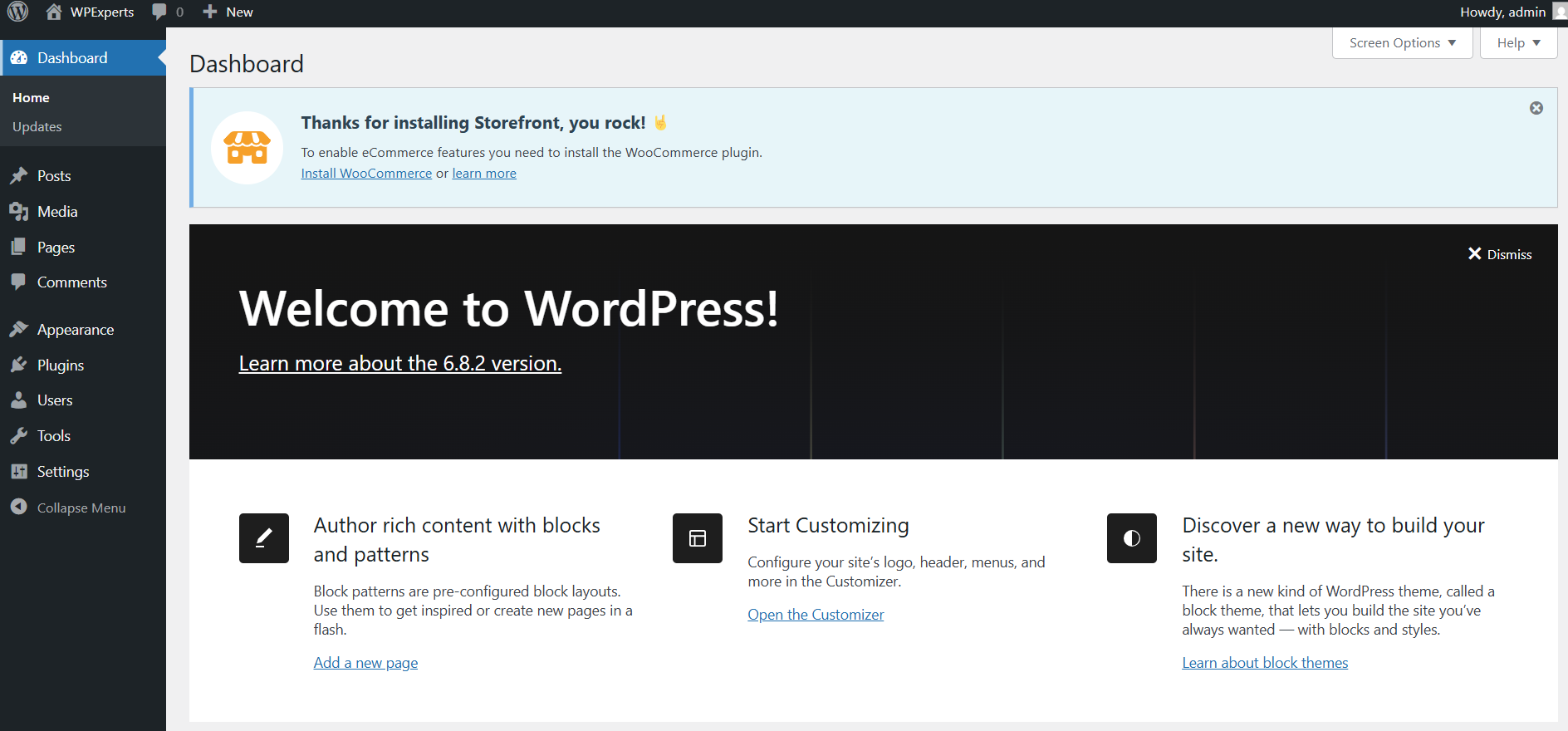Open the New content menu
This screenshot has width=1568, height=731.
pyautogui.click(x=228, y=12)
